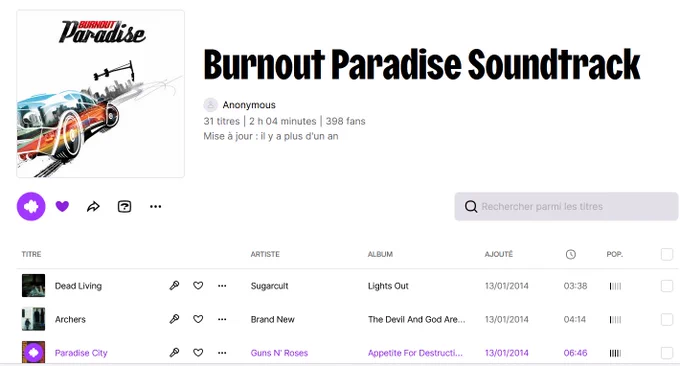This screenshot has width=680, height=366.
Task: Click the Dead Living popularity bars
Action: 615,286
